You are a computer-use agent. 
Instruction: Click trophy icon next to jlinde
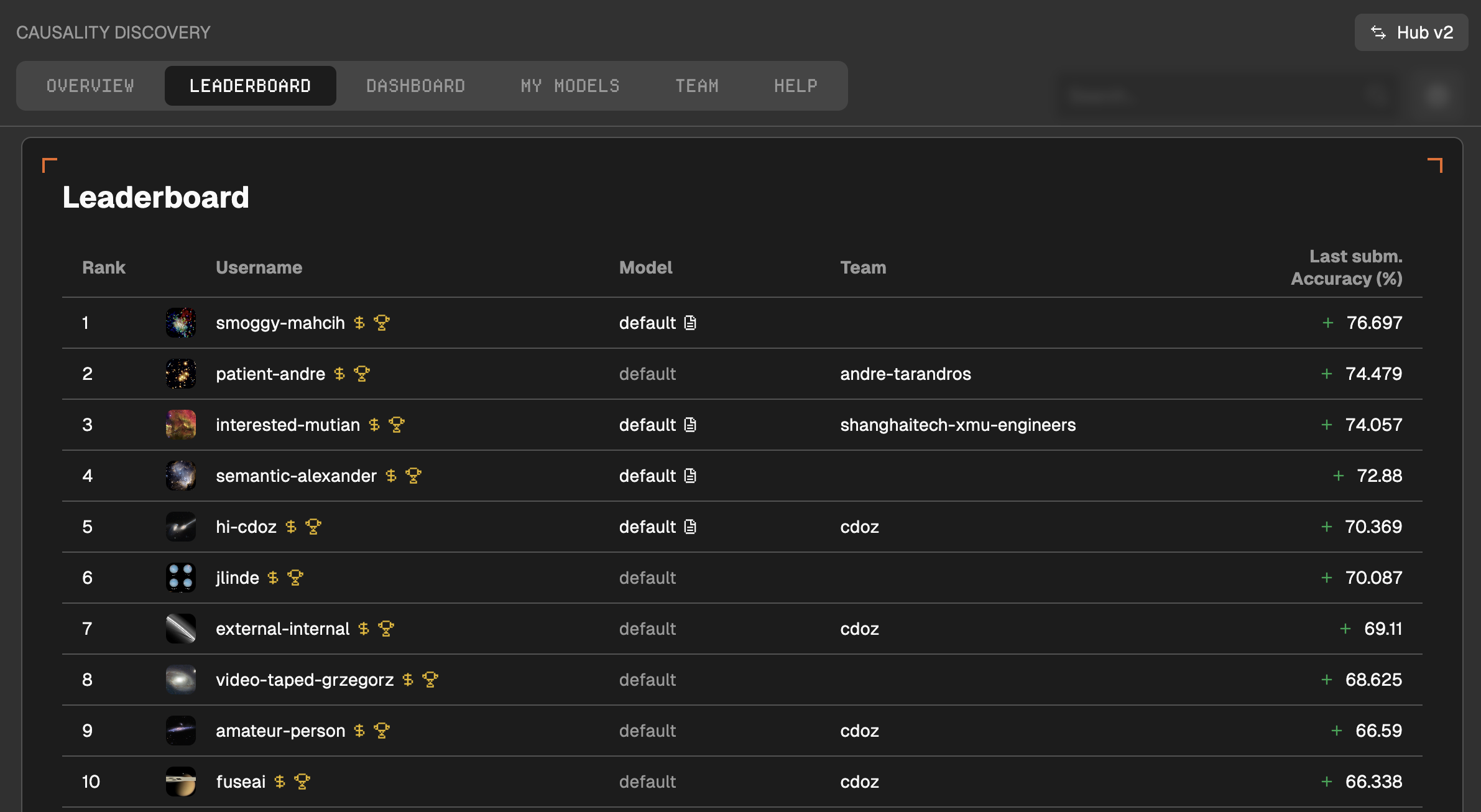pyautogui.click(x=295, y=578)
